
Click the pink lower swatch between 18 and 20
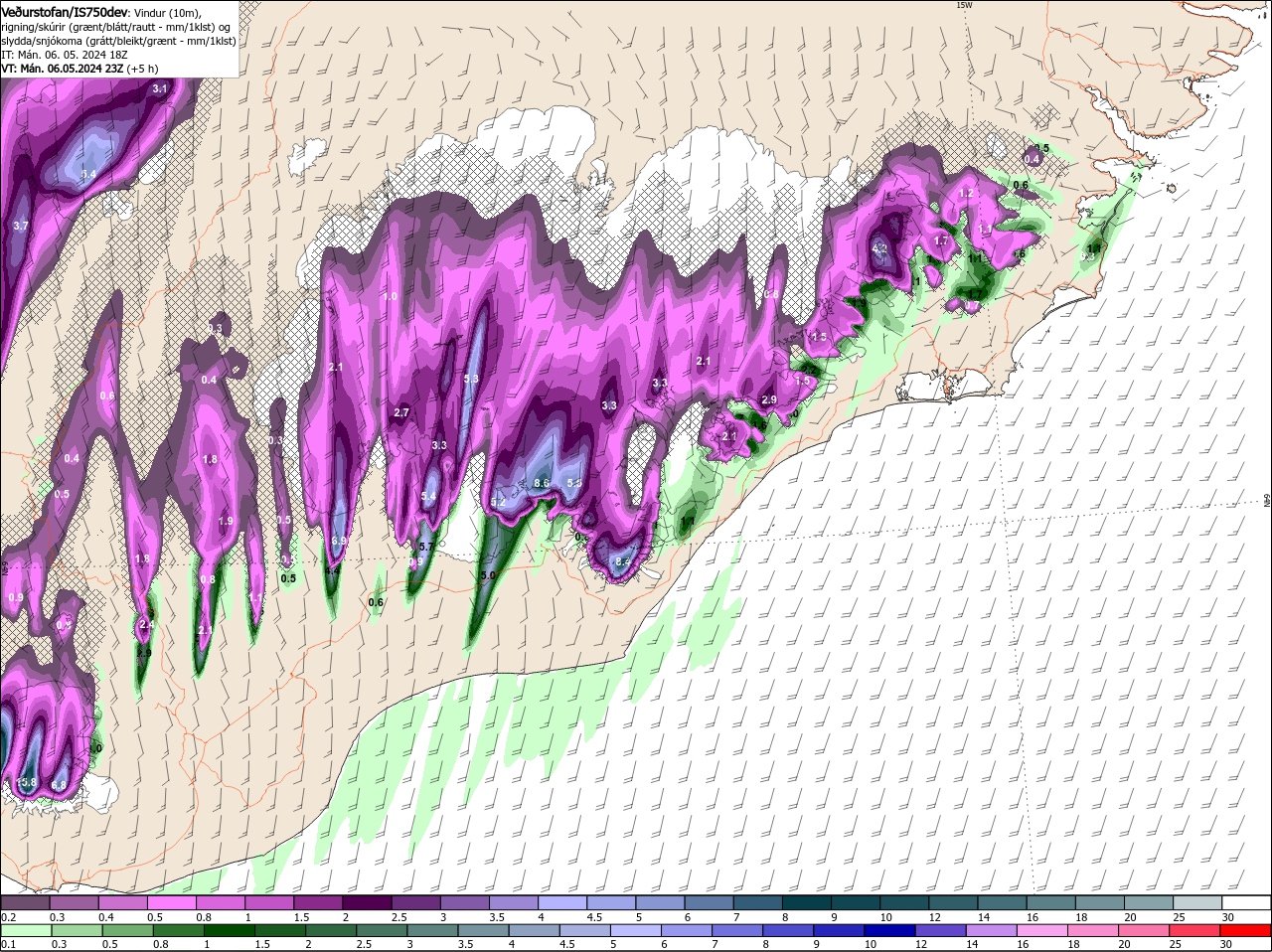[1094, 931]
